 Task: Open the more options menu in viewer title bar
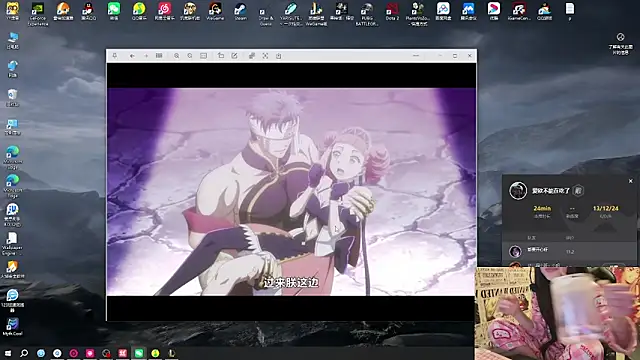[x=416, y=56]
